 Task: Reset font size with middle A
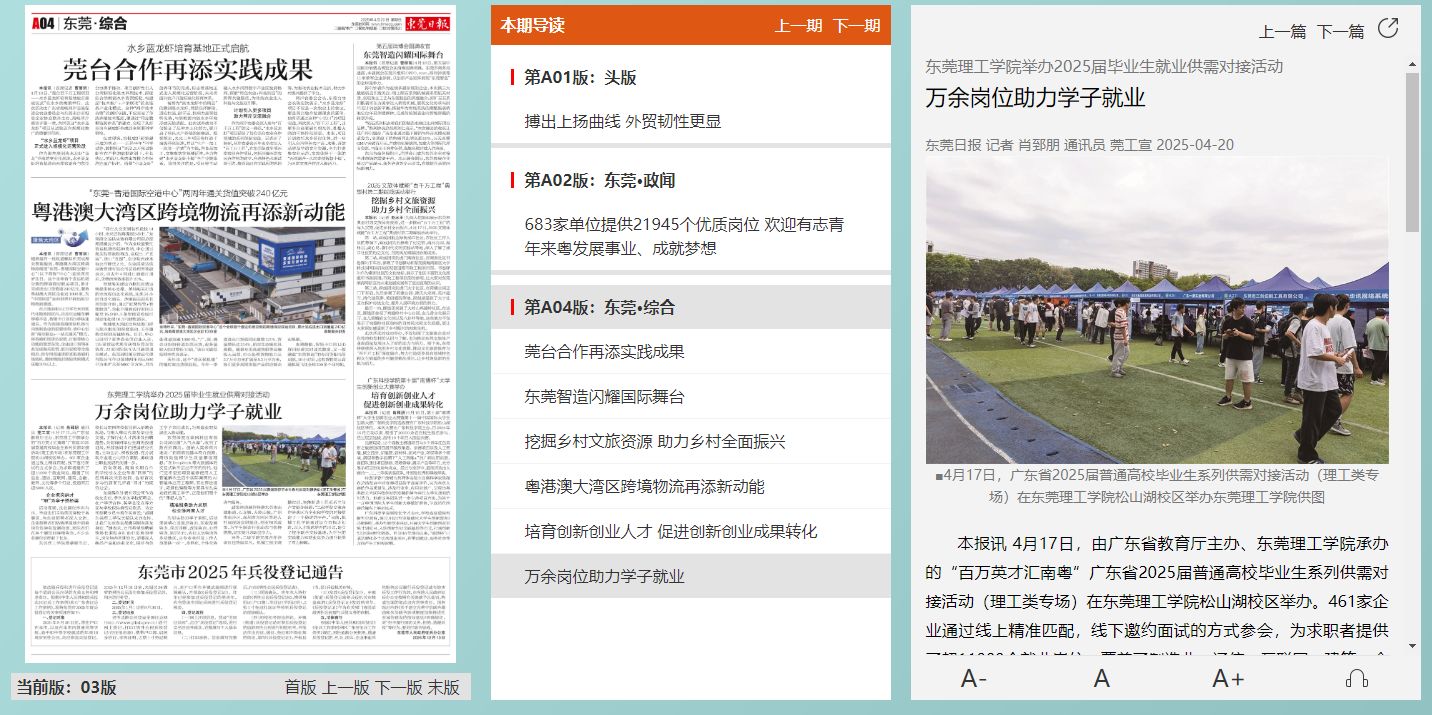pyautogui.click(x=1101, y=679)
